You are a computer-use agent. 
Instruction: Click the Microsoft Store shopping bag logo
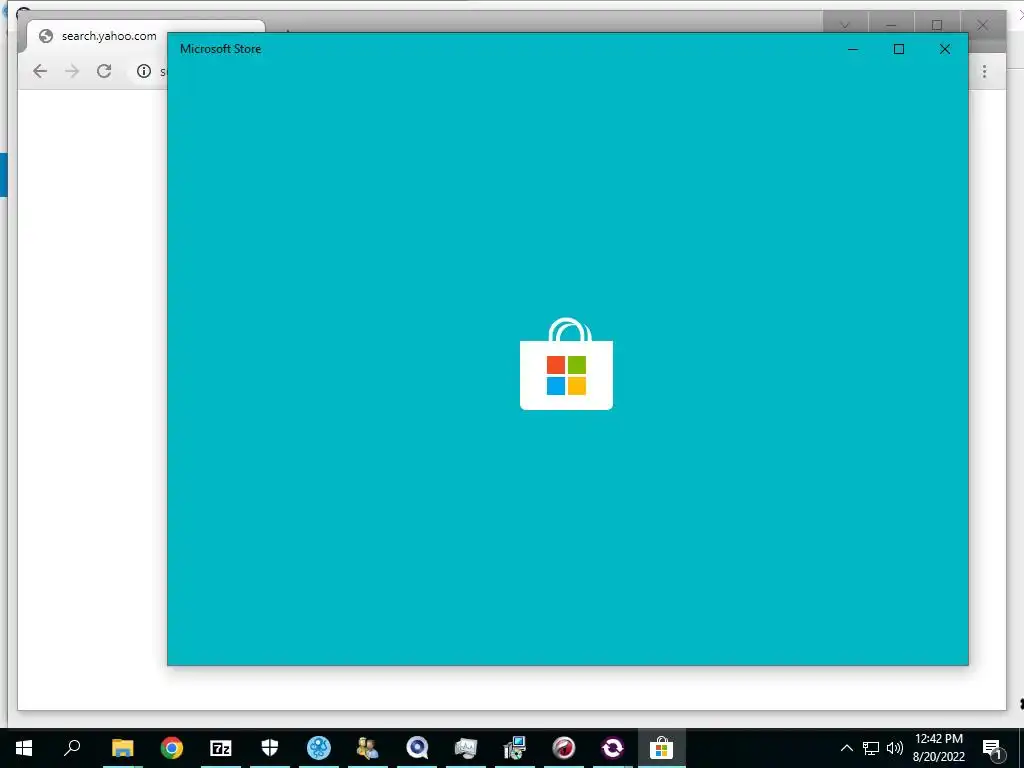click(x=566, y=364)
